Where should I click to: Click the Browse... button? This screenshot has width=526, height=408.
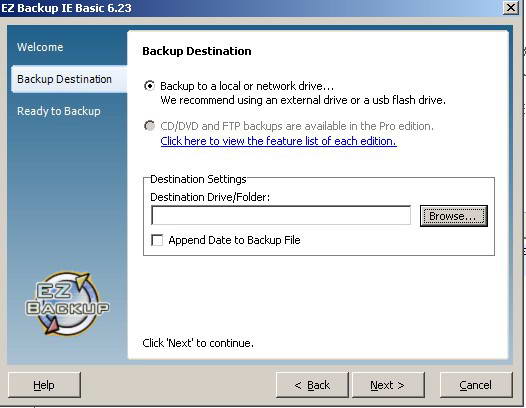coord(454,216)
